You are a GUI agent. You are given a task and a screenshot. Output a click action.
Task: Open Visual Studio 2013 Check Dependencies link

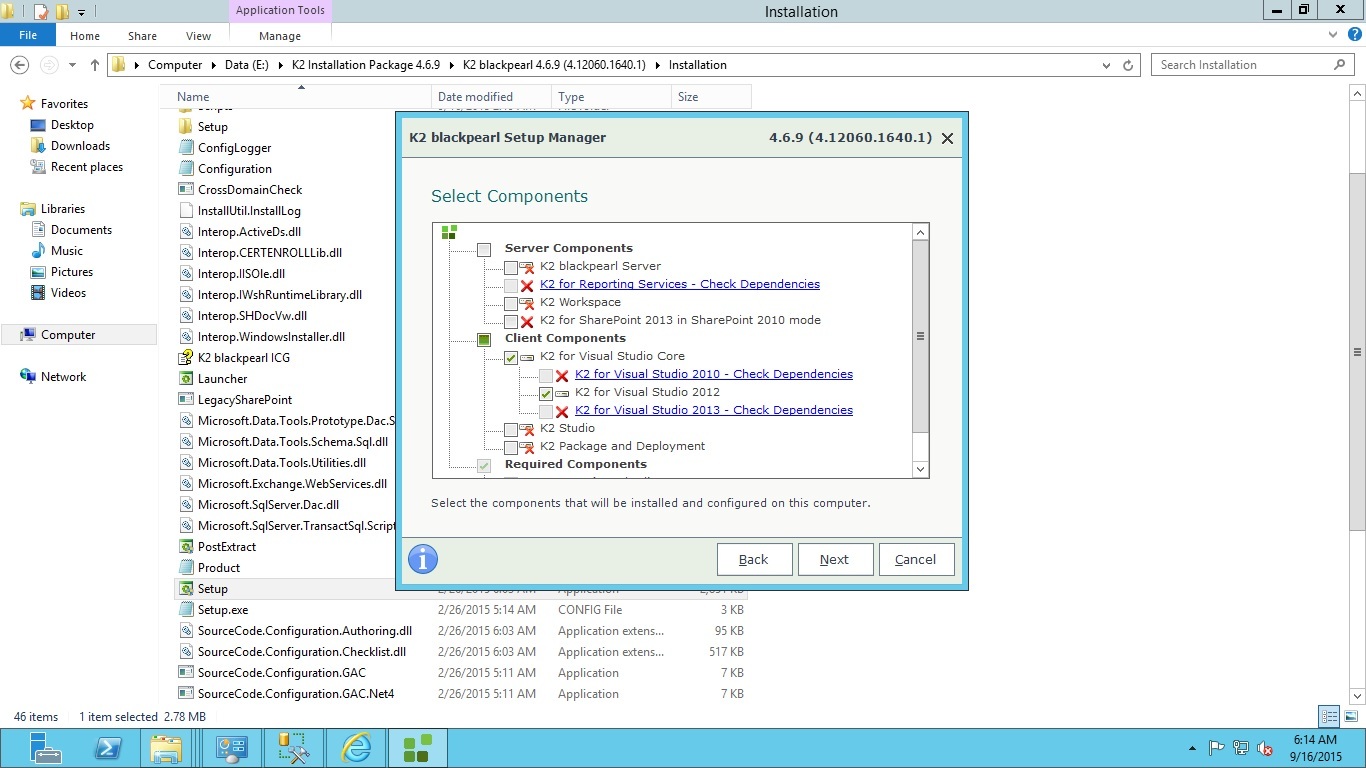[714, 410]
